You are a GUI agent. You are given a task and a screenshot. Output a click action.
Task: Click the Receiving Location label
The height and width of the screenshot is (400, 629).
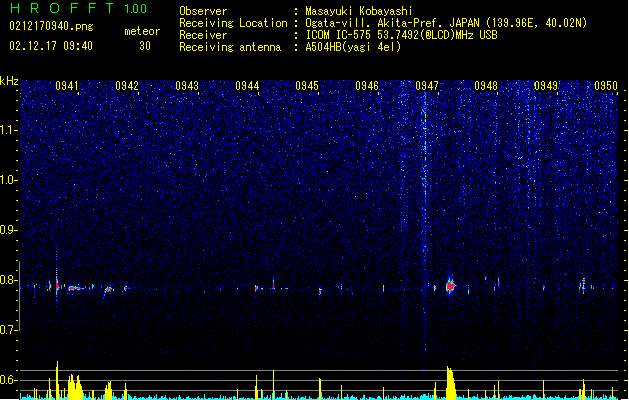233,23
